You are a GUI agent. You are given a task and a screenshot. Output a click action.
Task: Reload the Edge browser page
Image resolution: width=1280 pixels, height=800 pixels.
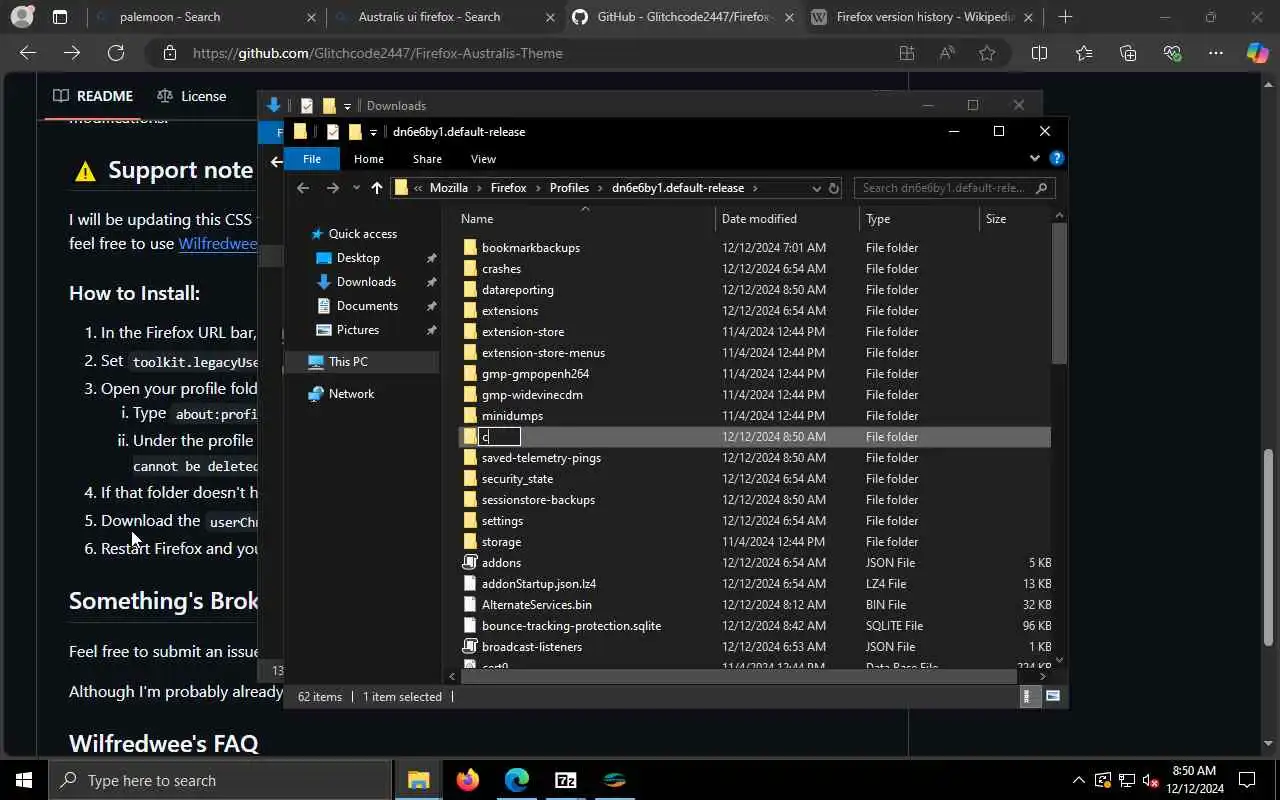coord(116,53)
